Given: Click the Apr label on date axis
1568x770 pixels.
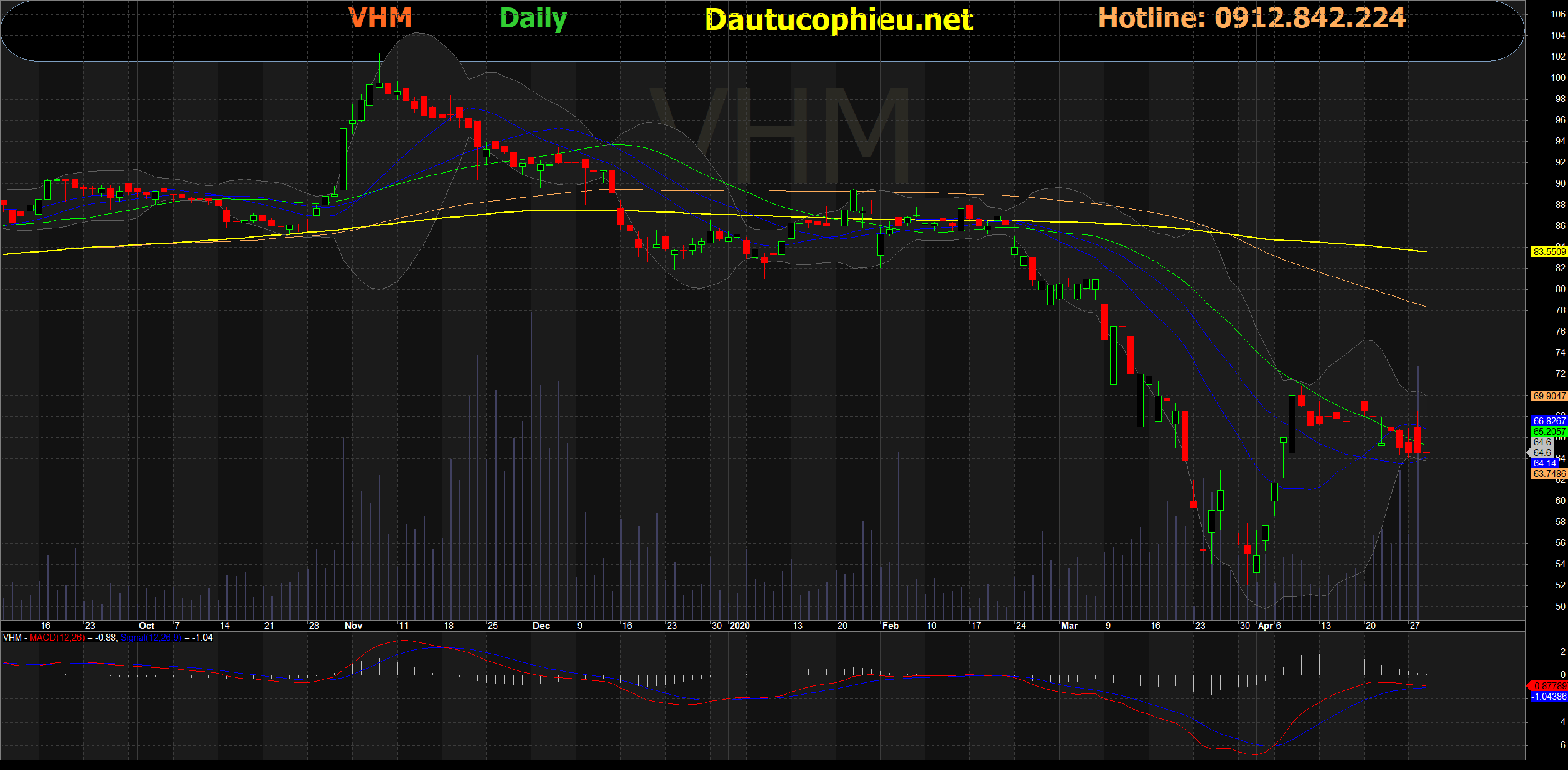Looking at the screenshot, I should click(x=1265, y=626).
